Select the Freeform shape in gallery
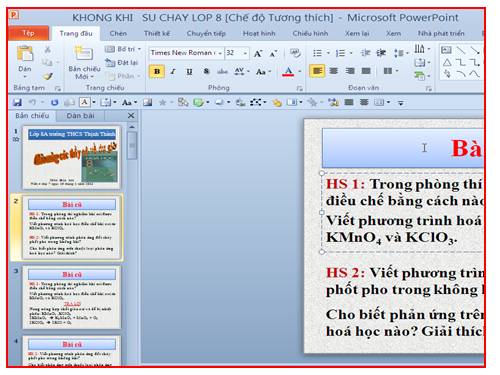 point(447,74)
